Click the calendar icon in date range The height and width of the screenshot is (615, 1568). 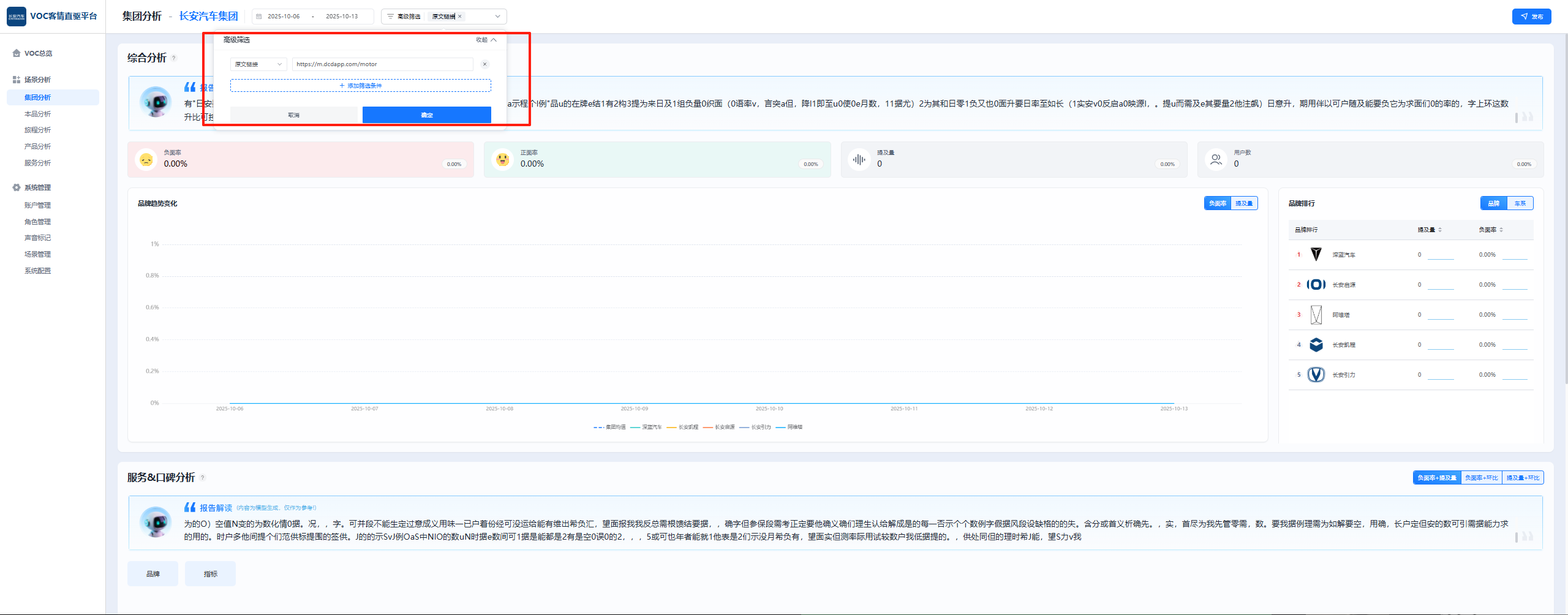coord(259,17)
